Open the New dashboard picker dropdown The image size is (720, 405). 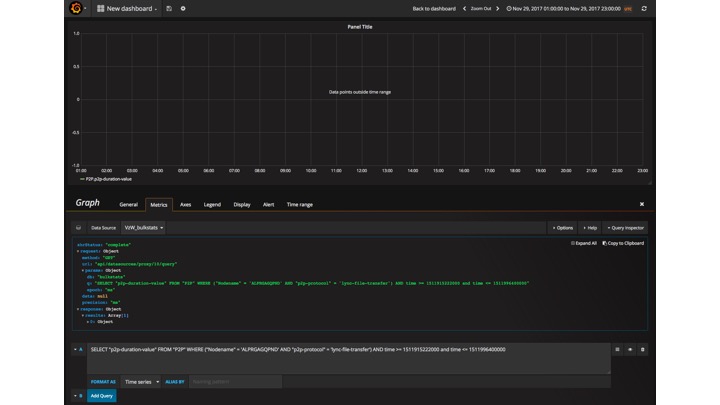(128, 8)
